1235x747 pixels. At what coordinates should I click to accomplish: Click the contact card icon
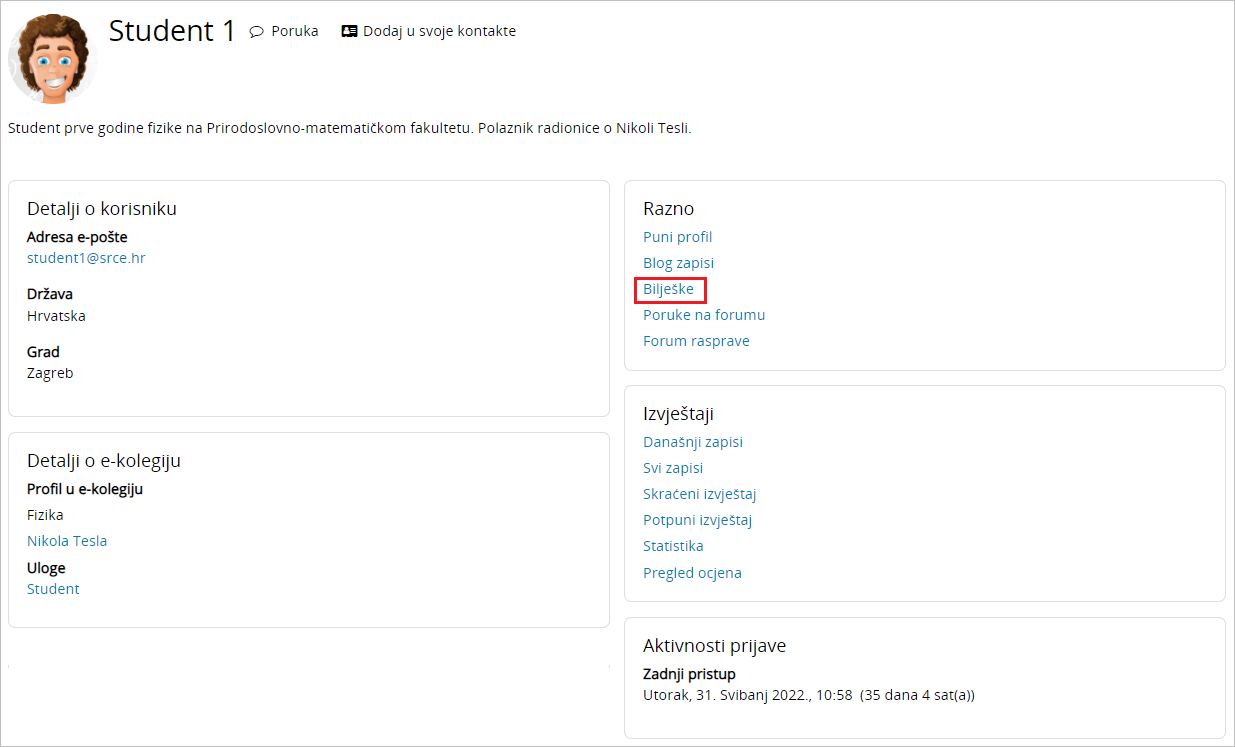[x=349, y=32]
